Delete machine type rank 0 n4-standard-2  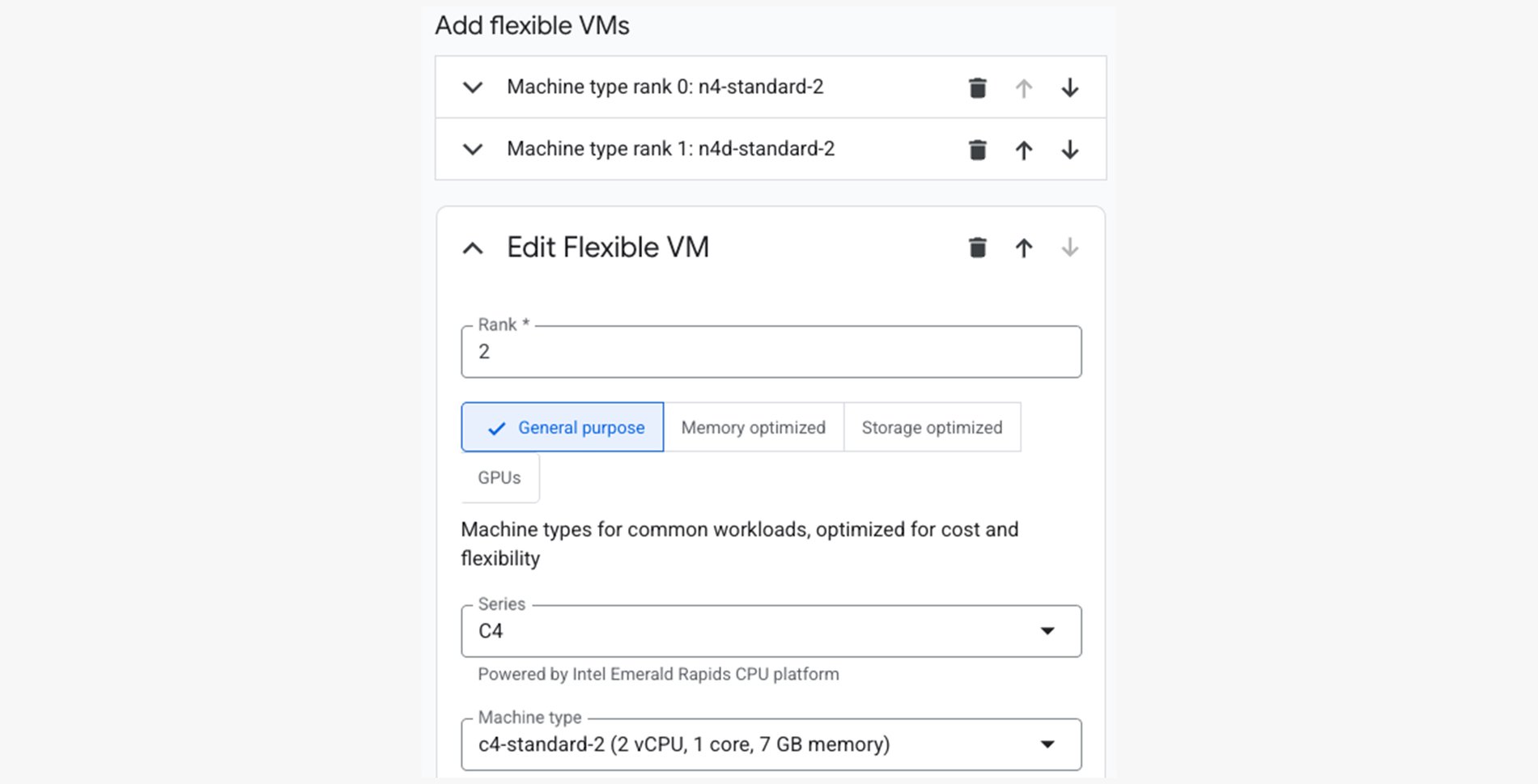click(977, 87)
